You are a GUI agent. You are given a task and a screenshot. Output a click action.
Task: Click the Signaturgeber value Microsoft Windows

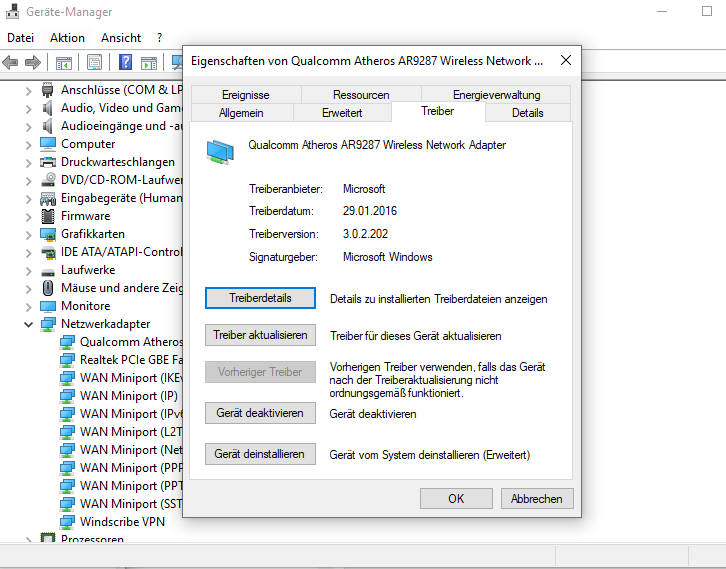(388, 257)
